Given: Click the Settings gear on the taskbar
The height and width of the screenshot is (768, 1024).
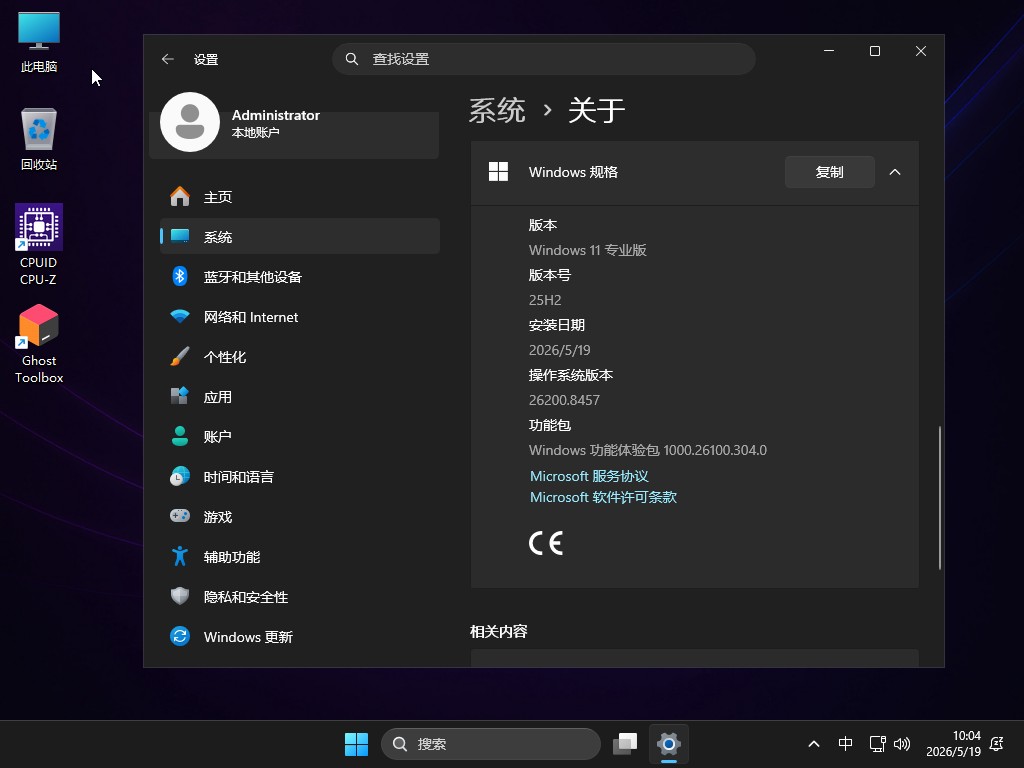Looking at the screenshot, I should tap(669, 744).
